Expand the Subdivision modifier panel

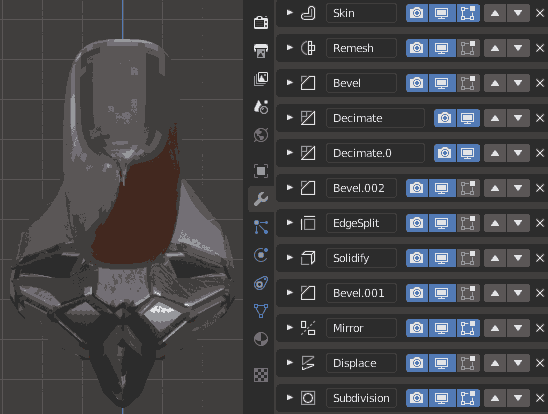pos(289,397)
